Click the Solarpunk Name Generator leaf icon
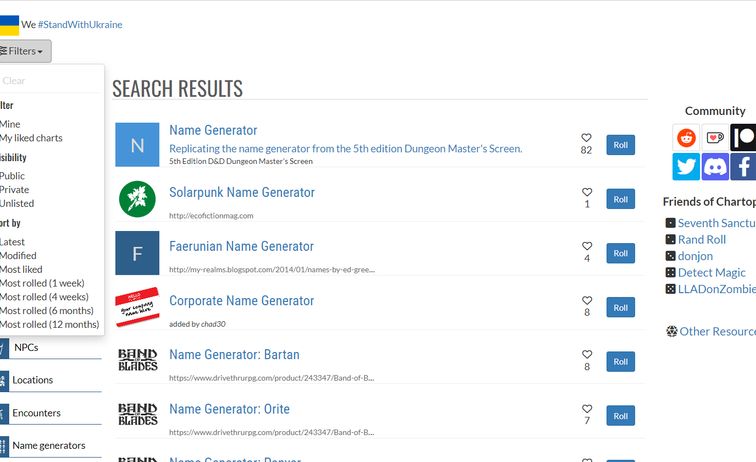Viewport: 756px width, 462px height. click(x=137, y=199)
